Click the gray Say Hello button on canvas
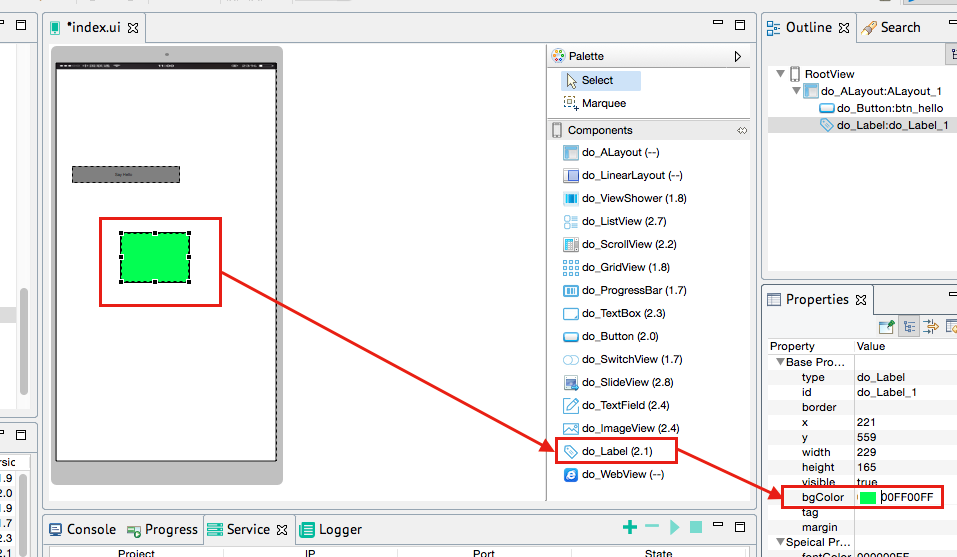Image resolution: width=957 pixels, height=557 pixels. pyautogui.click(x=125, y=174)
